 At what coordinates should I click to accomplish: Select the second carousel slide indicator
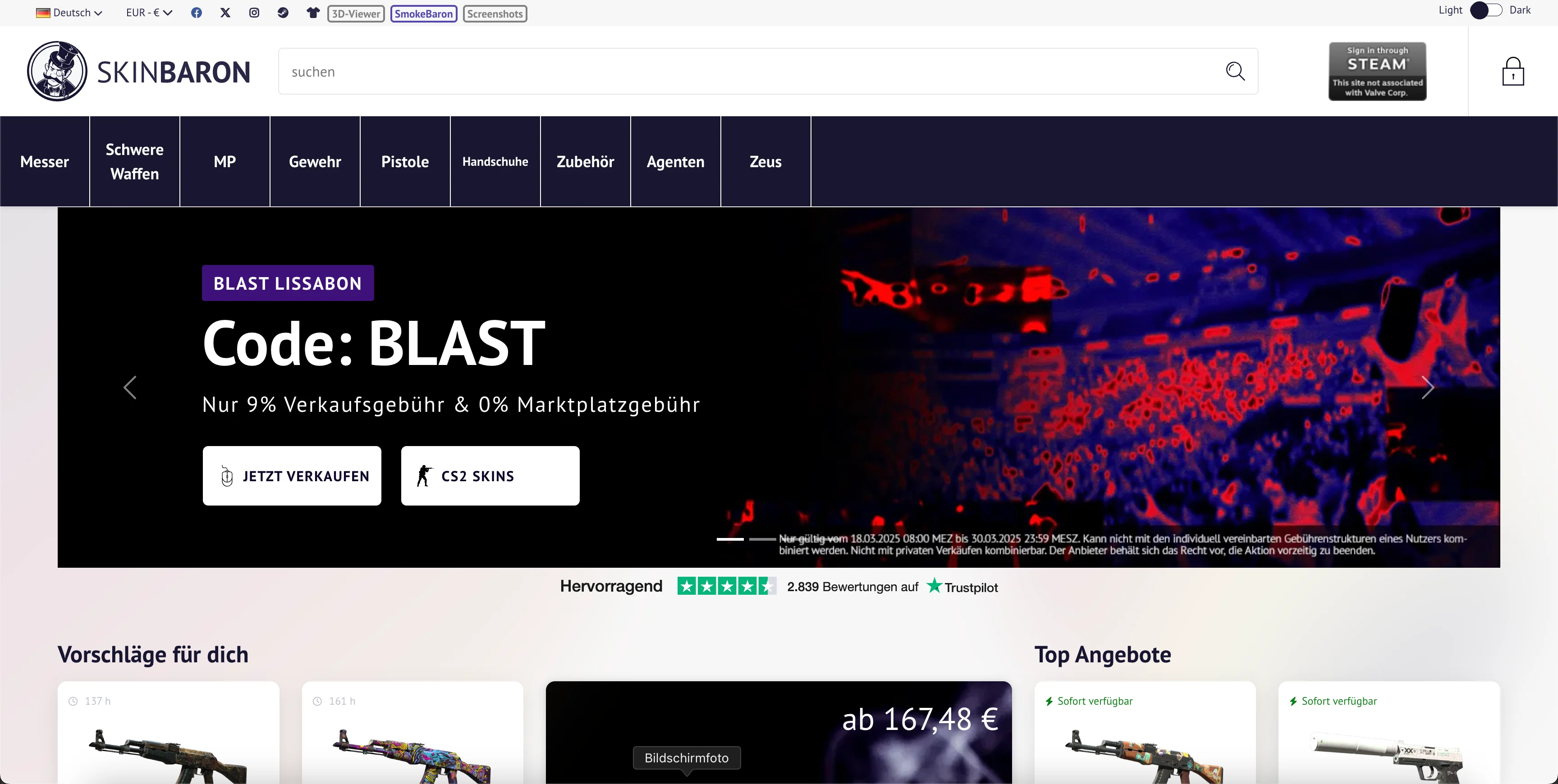point(762,538)
